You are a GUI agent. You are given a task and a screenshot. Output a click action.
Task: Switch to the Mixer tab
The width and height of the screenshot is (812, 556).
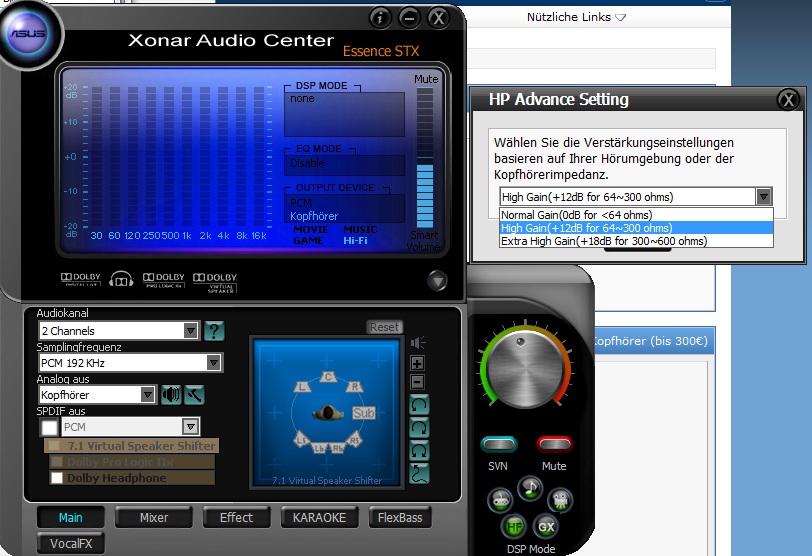pos(154,517)
